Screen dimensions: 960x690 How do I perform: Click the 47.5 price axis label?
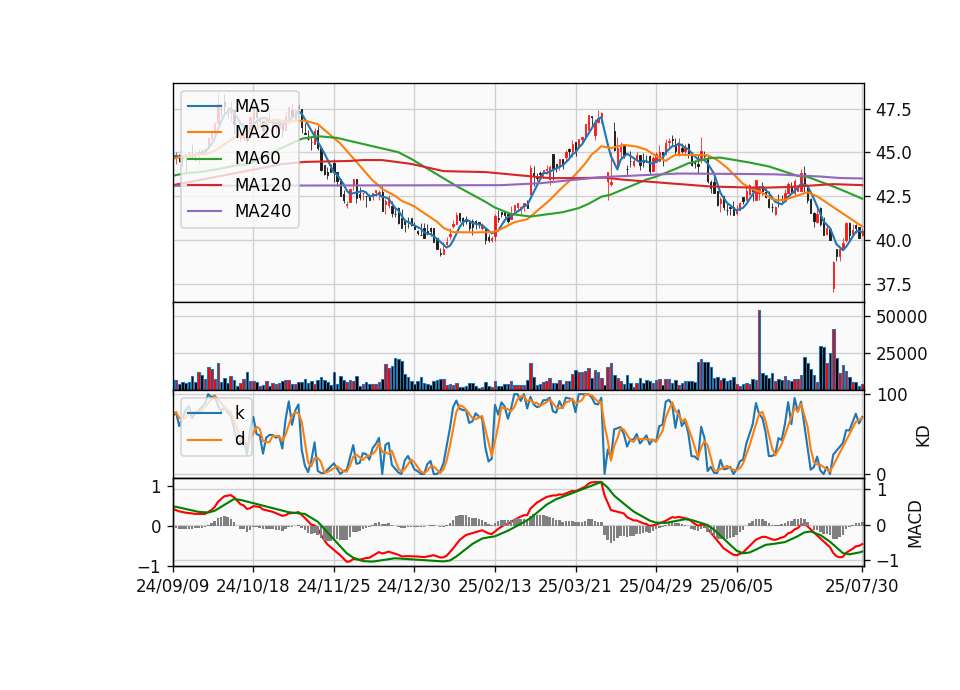[893, 110]
